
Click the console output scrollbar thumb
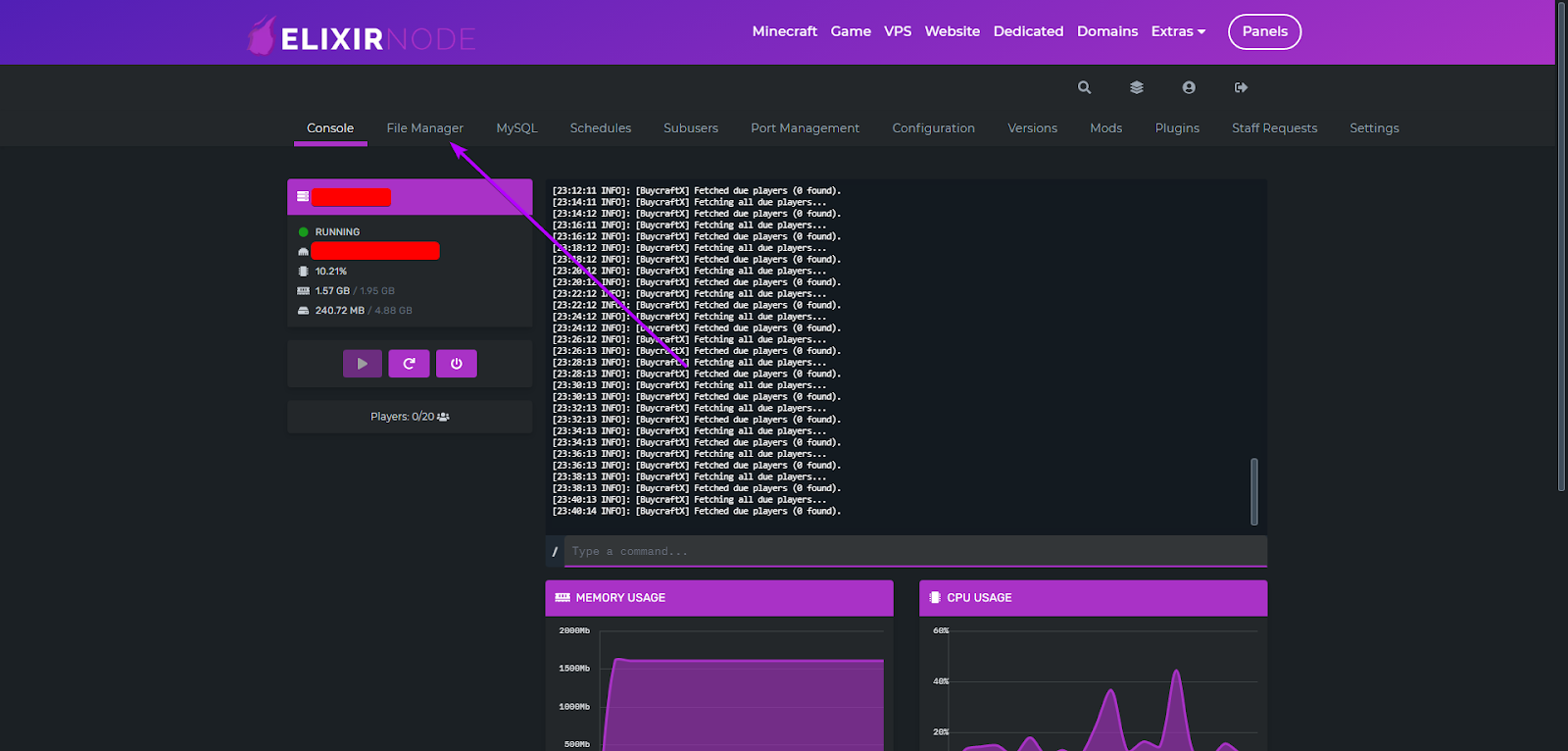click(1254, 491)
